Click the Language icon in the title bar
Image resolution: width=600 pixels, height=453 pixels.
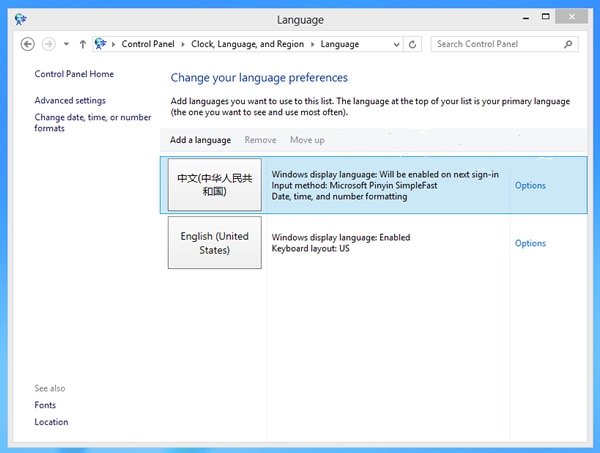(x=20, y=18)
